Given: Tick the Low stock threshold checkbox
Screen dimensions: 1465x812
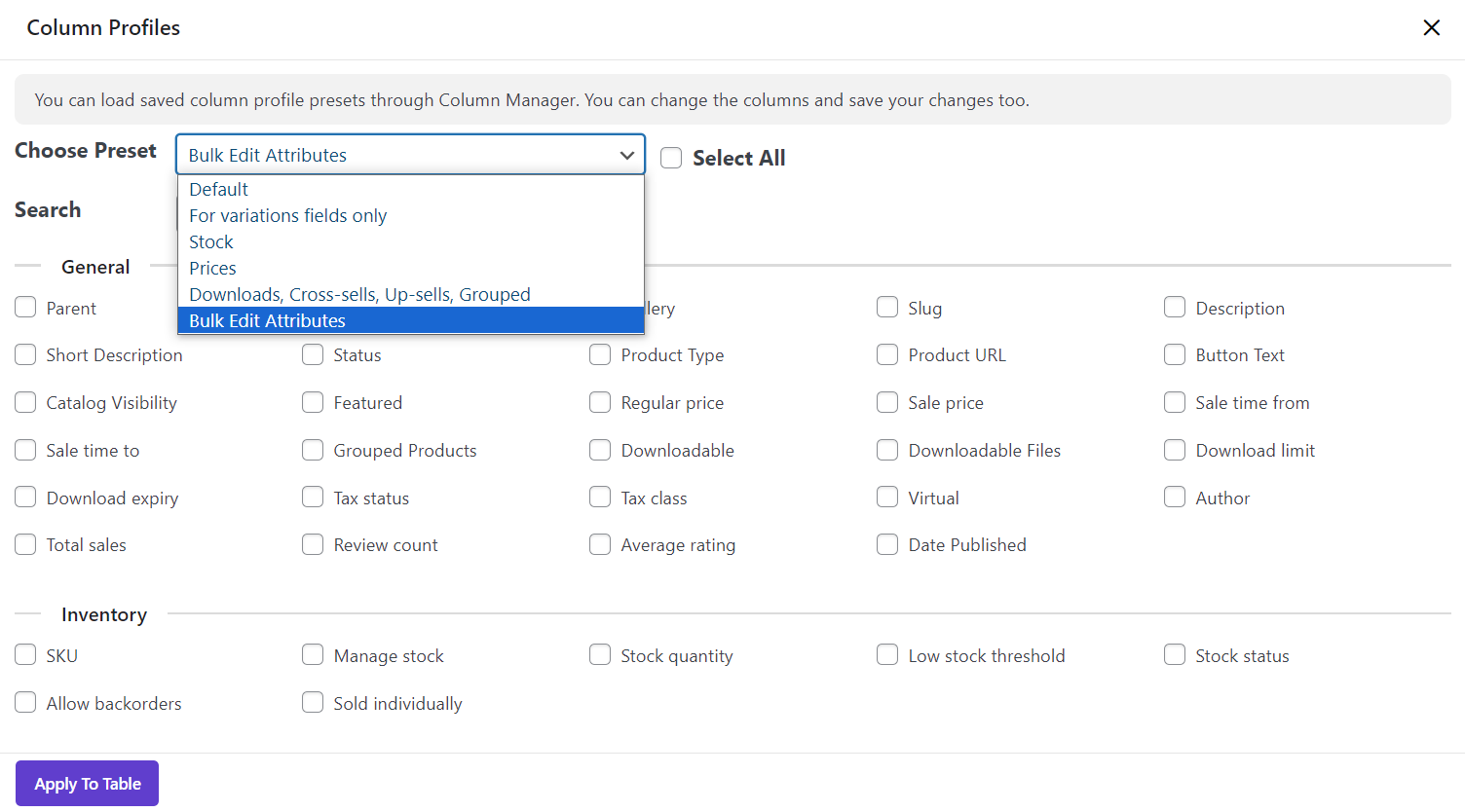Looking at the screenshot, I should [x=887, y=655].
